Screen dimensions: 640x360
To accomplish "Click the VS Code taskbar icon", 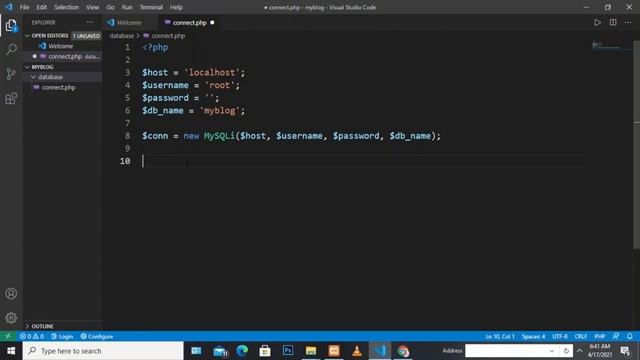I will coord(380,351).
